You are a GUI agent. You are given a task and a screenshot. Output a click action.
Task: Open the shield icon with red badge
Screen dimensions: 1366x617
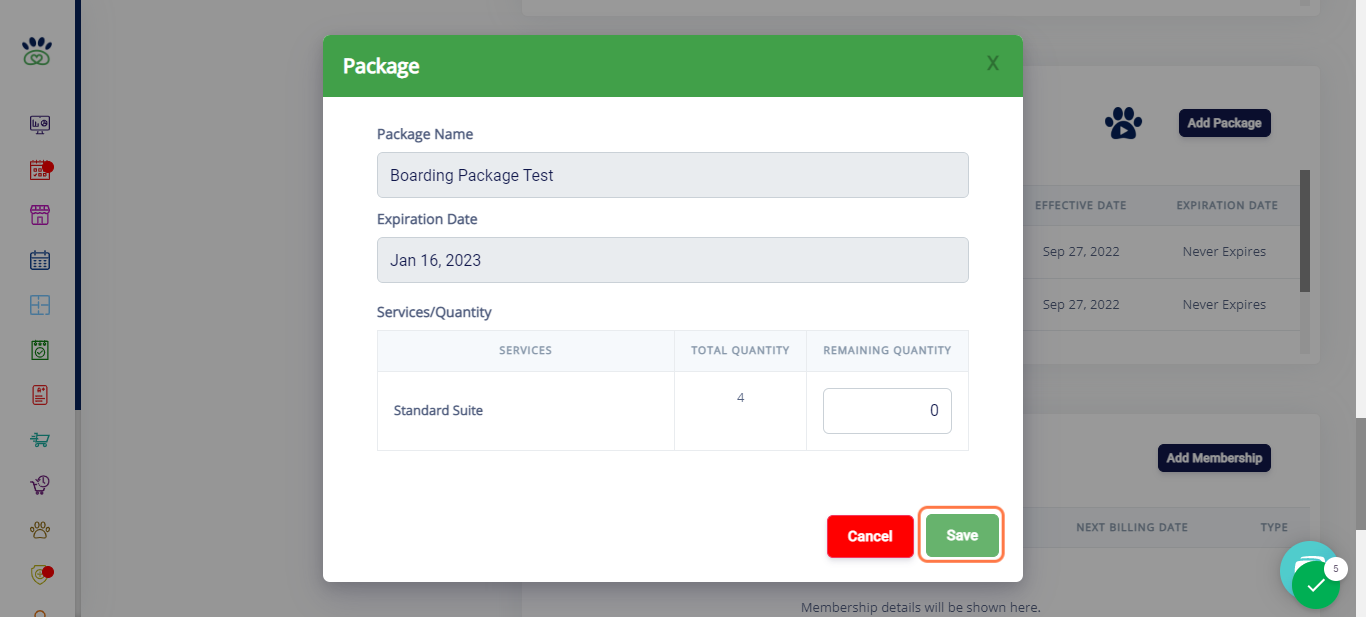[40, 575]
